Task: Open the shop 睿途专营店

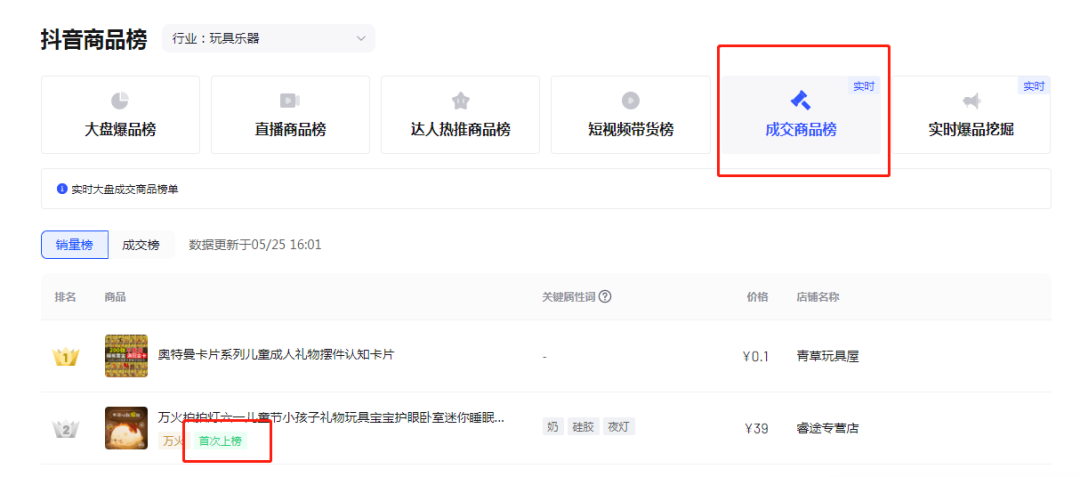Action: (827, 429)
